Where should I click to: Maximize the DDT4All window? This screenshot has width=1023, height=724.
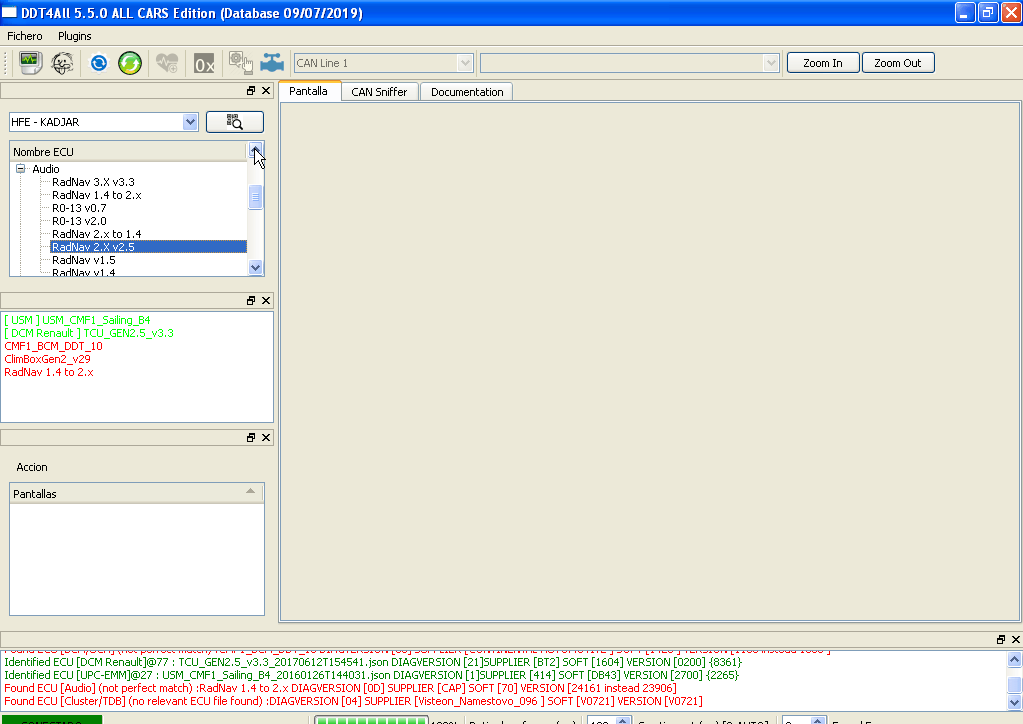(988, 13)
